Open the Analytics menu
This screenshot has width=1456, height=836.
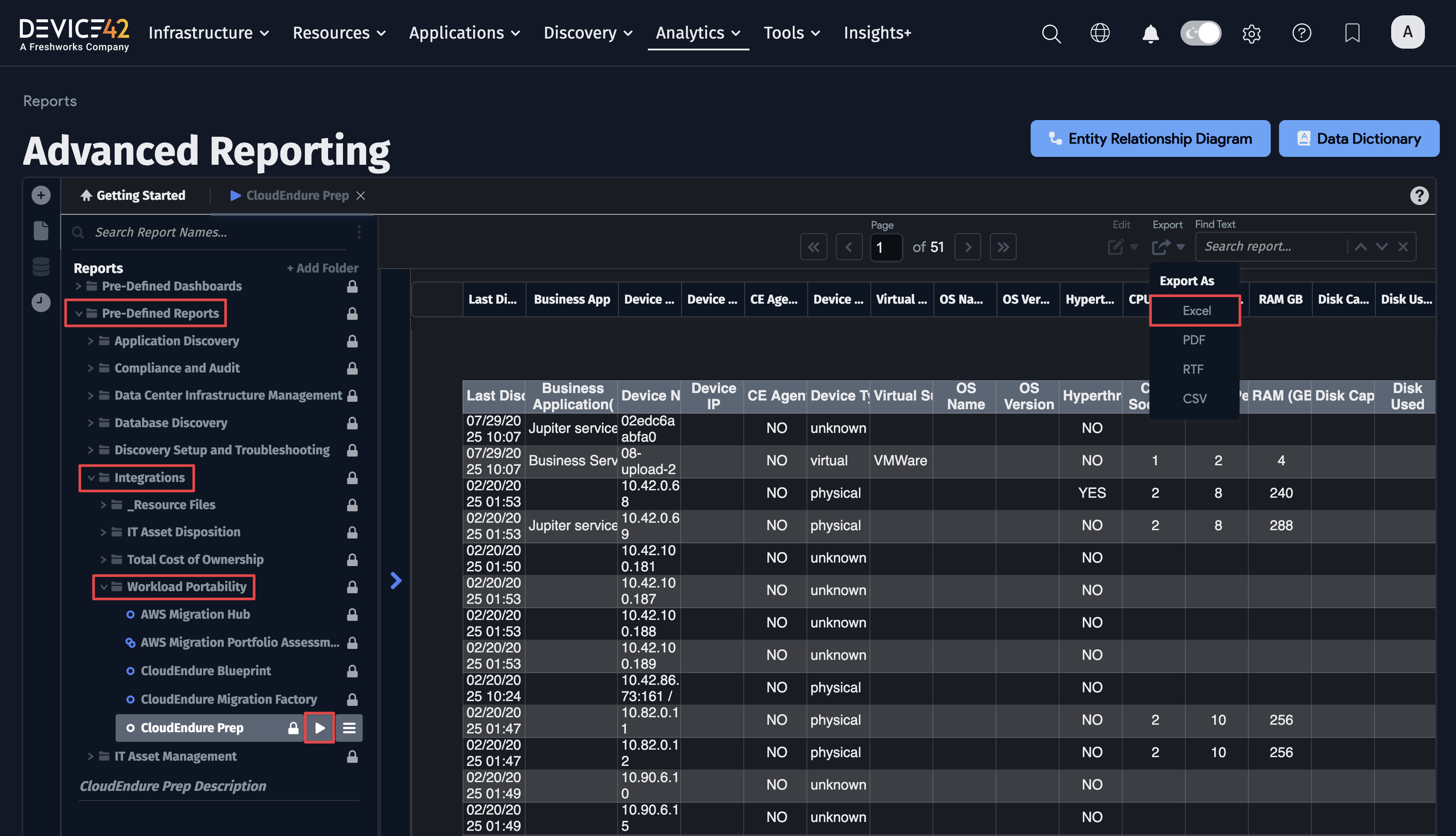698,33
